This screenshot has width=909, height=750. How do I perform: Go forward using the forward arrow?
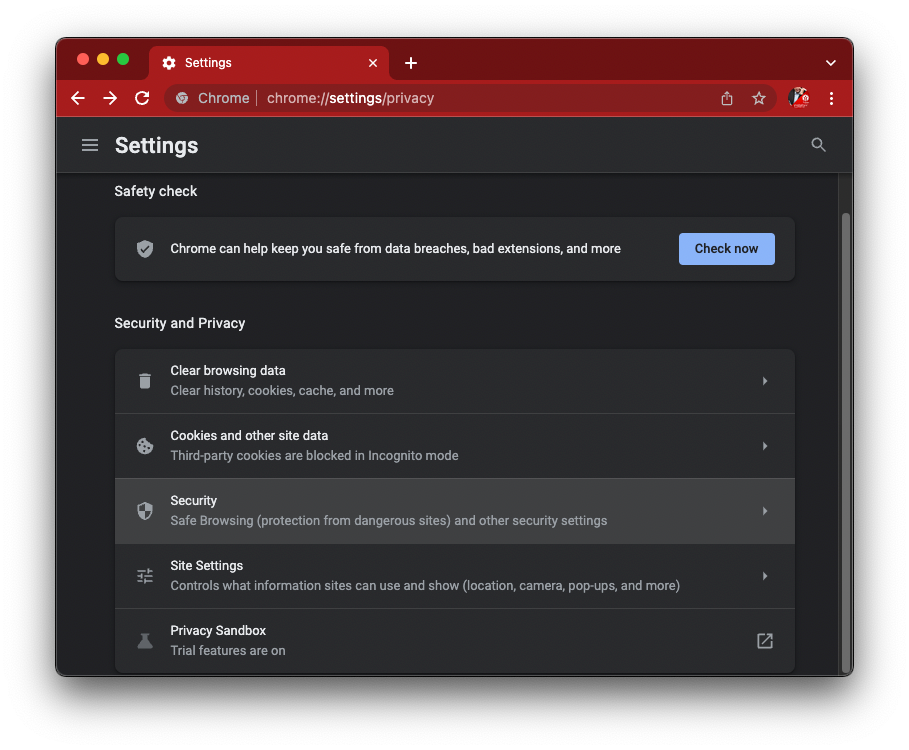[x=110, y=98]
